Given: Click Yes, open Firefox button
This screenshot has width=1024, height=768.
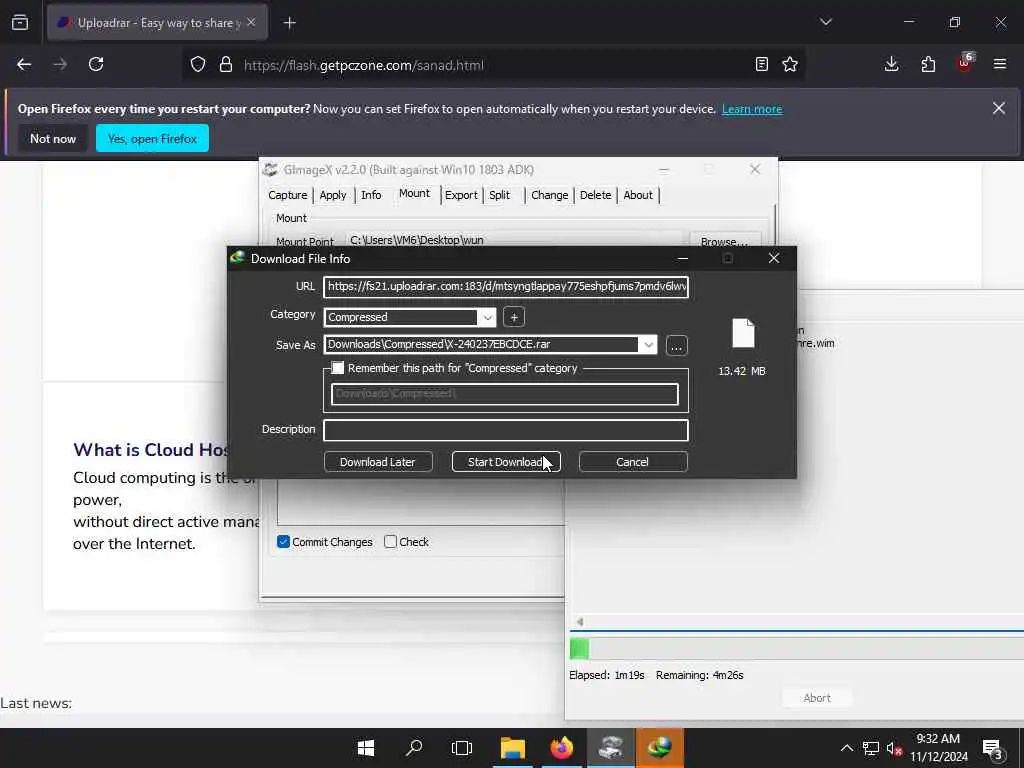Looking at the screenshot, I should [x=152, y=138].
